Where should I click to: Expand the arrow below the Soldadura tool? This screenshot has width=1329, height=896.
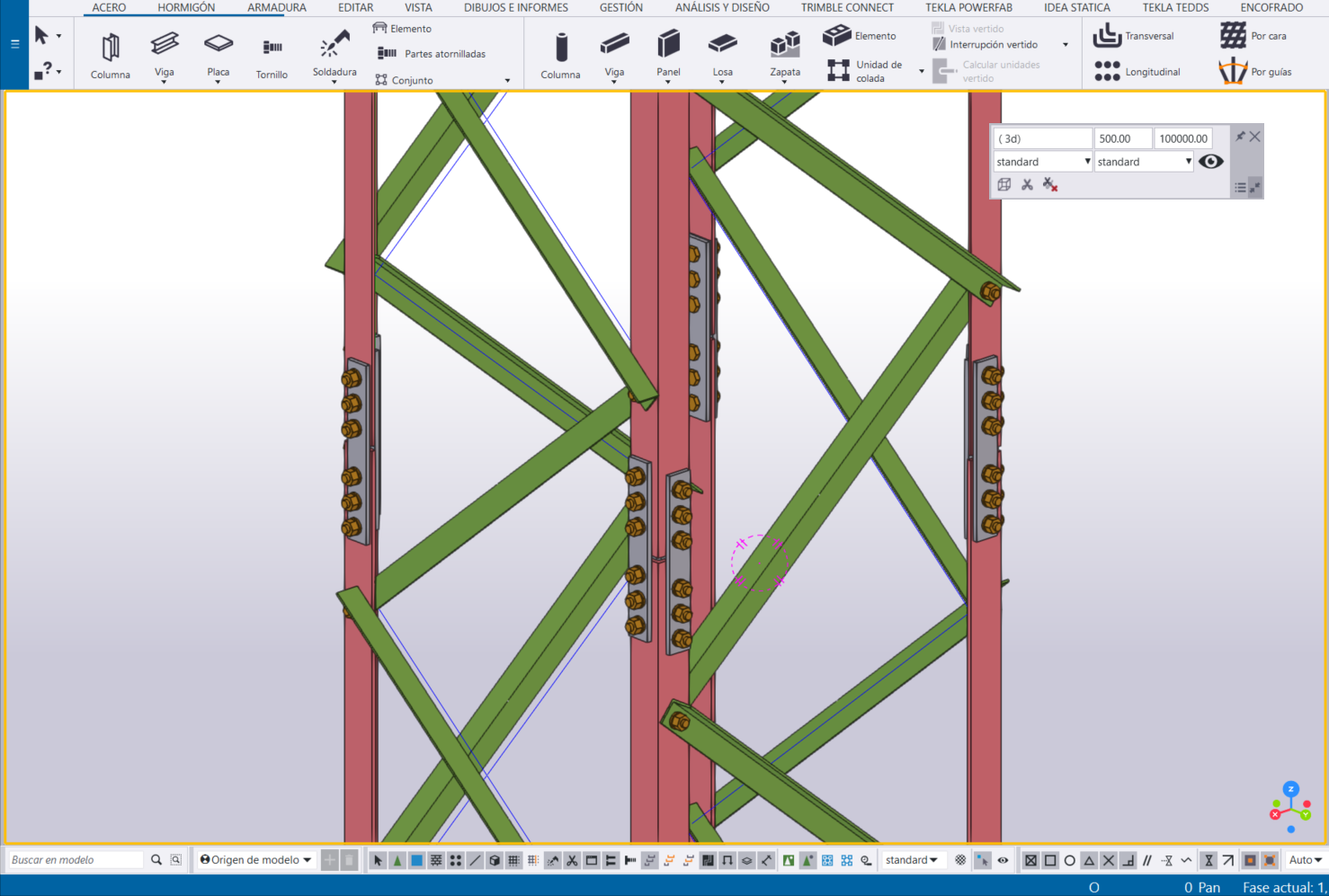pos(334,83)
